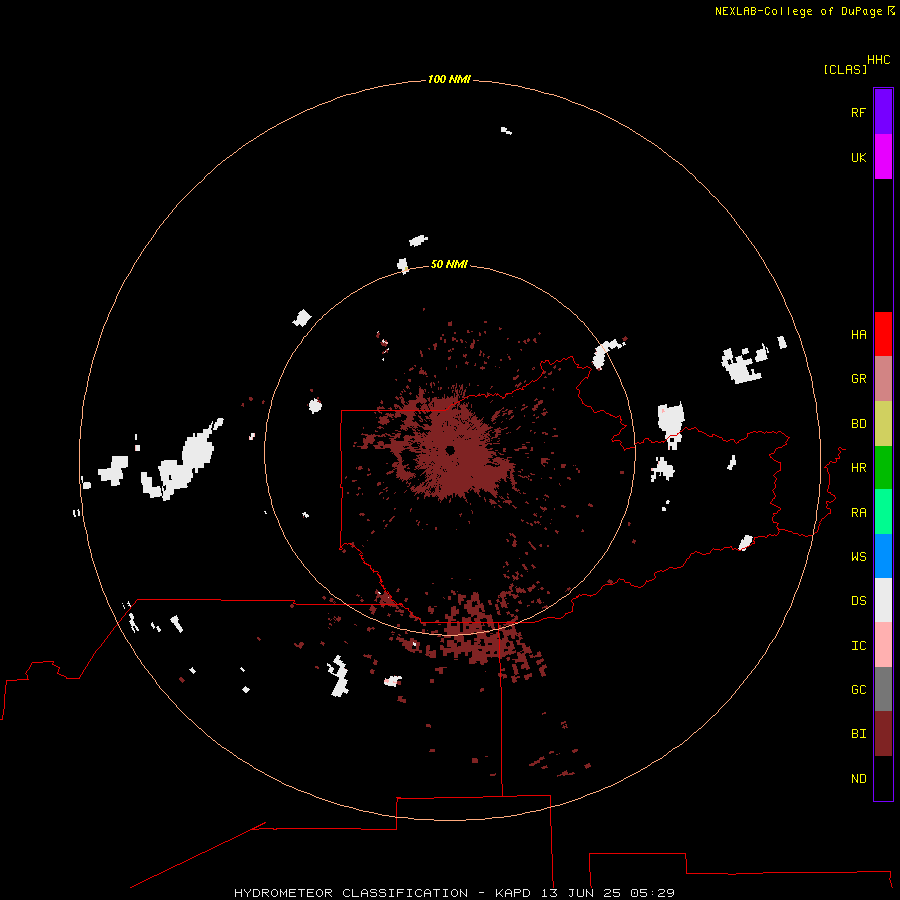
Task: Click the magenta UK legend color swatch
Action: click(x=883, y=157)
